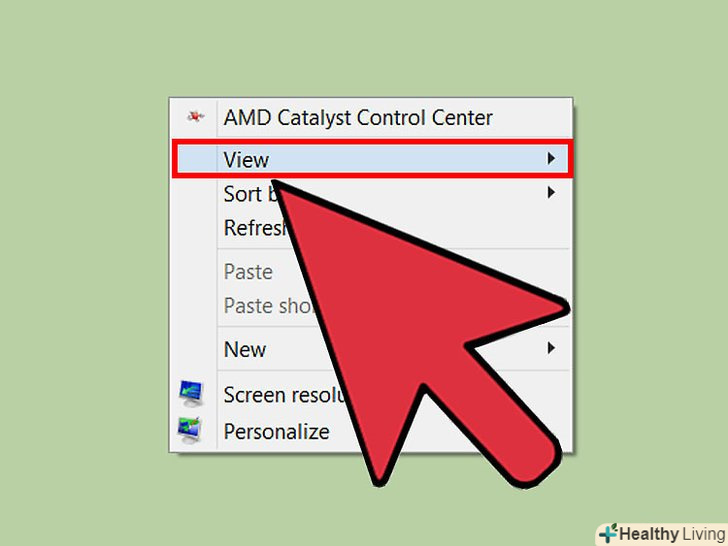This screenshot has height=546, width=728.
Task: Open the New menu item
Action: 245,350
